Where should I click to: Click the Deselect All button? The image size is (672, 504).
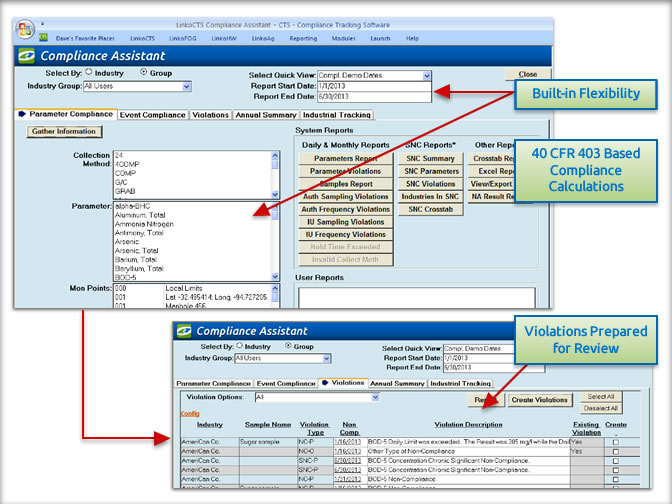pyautogui.click(x=600, y=408)
